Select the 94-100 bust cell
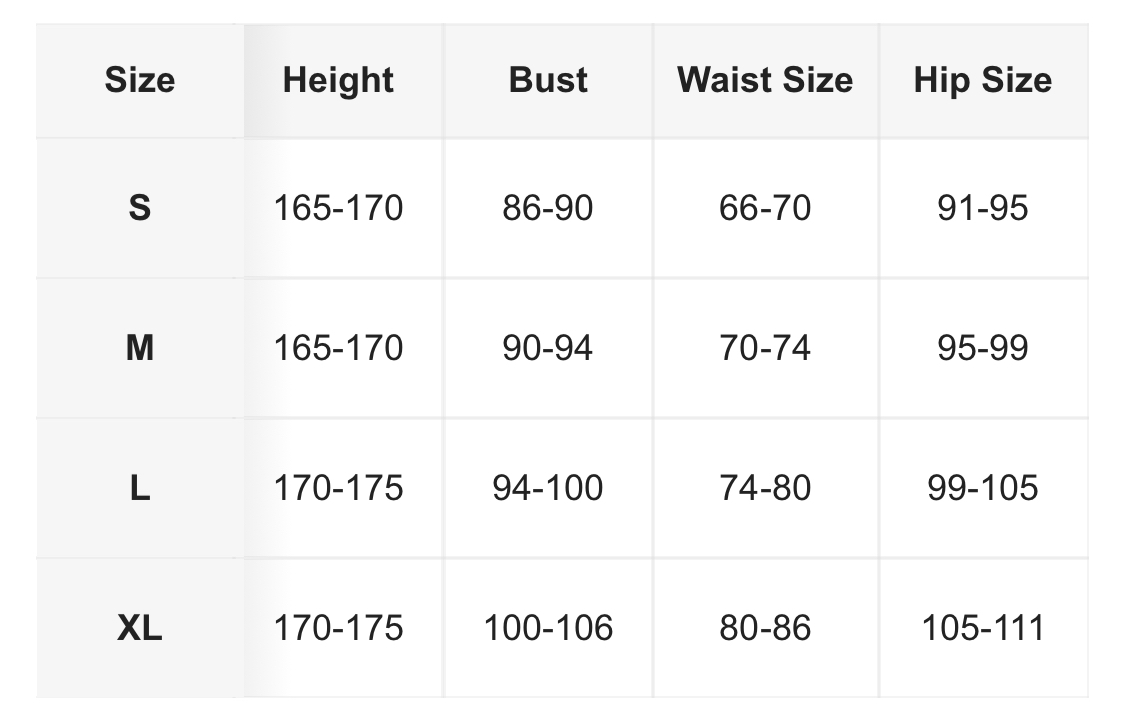The image size is (1125, 718). [x=548, y=488]
